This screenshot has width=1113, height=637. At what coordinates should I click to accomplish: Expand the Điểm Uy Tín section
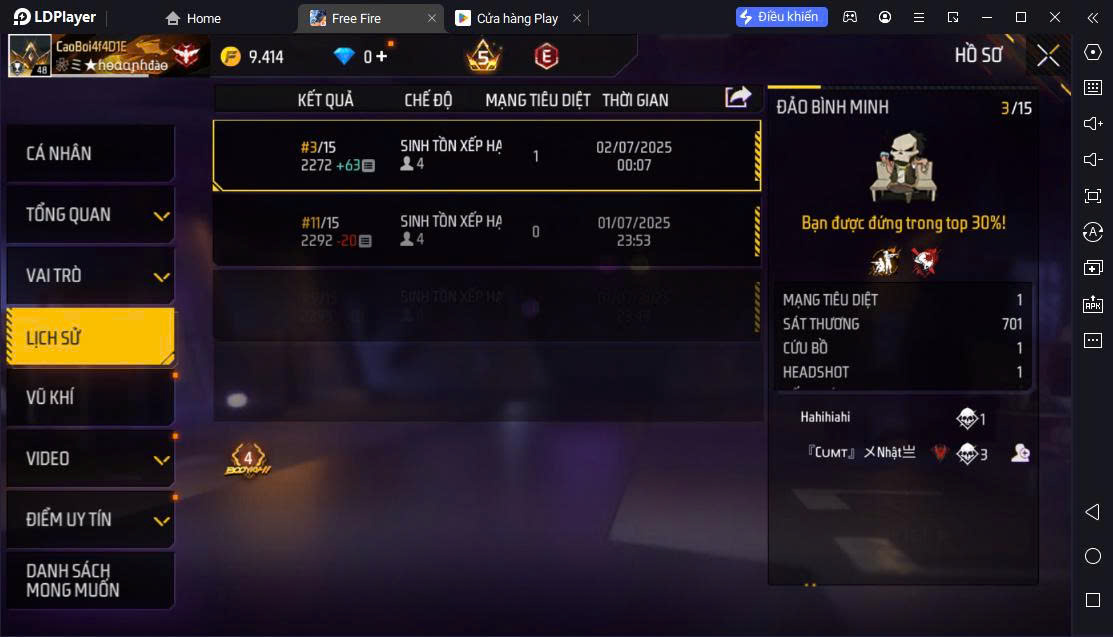coord(90,520)
